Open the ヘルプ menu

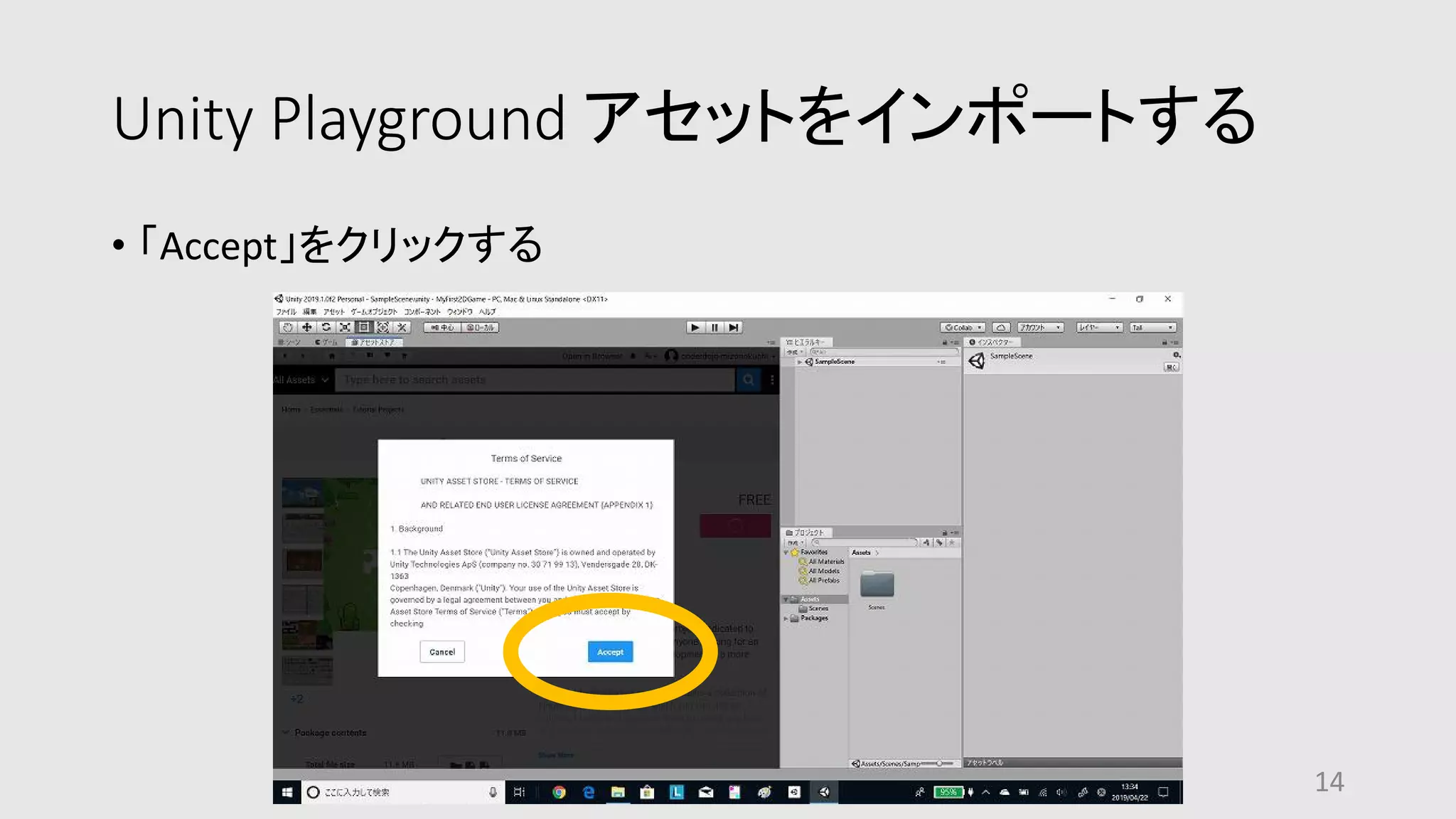(487, 311)
